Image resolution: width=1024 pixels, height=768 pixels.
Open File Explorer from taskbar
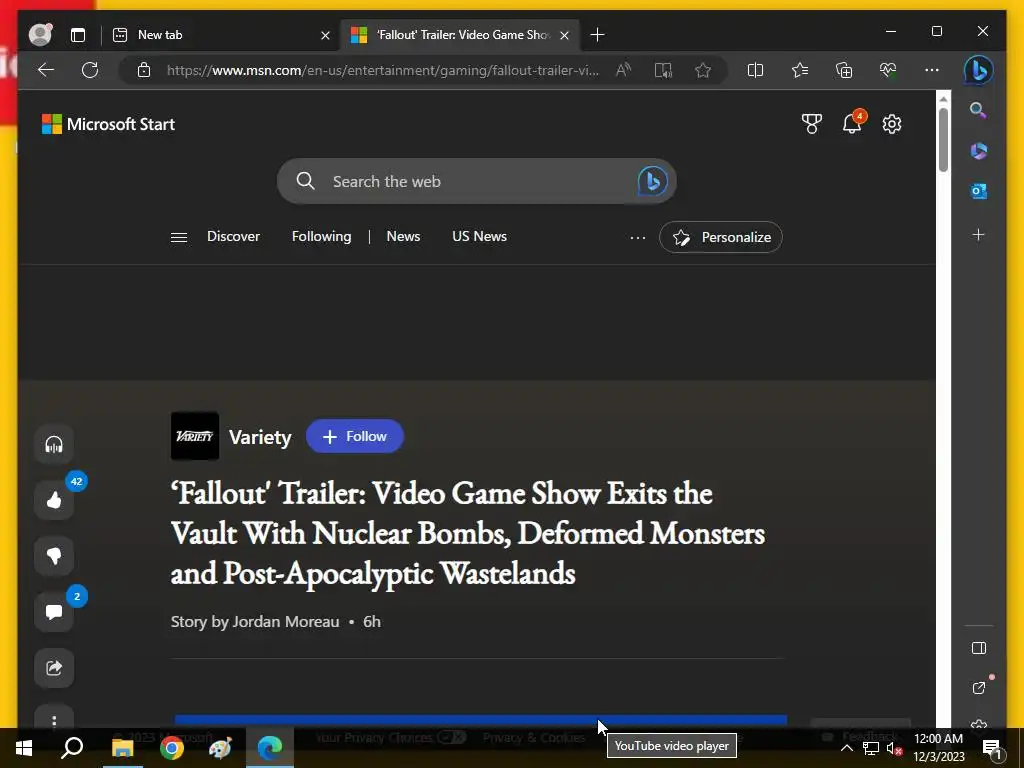click(122, 748)
